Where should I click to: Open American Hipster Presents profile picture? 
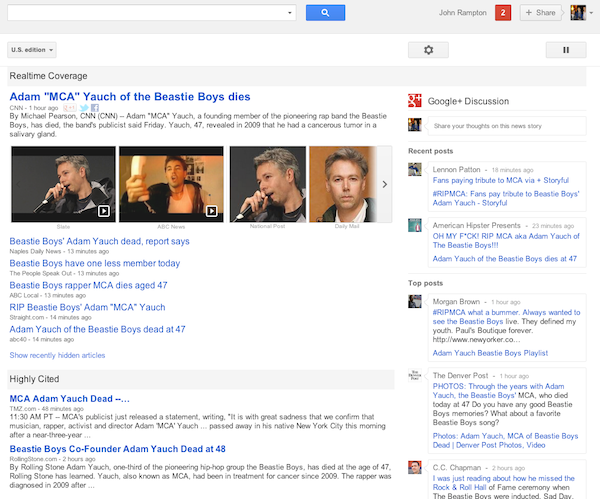point(415,225)
